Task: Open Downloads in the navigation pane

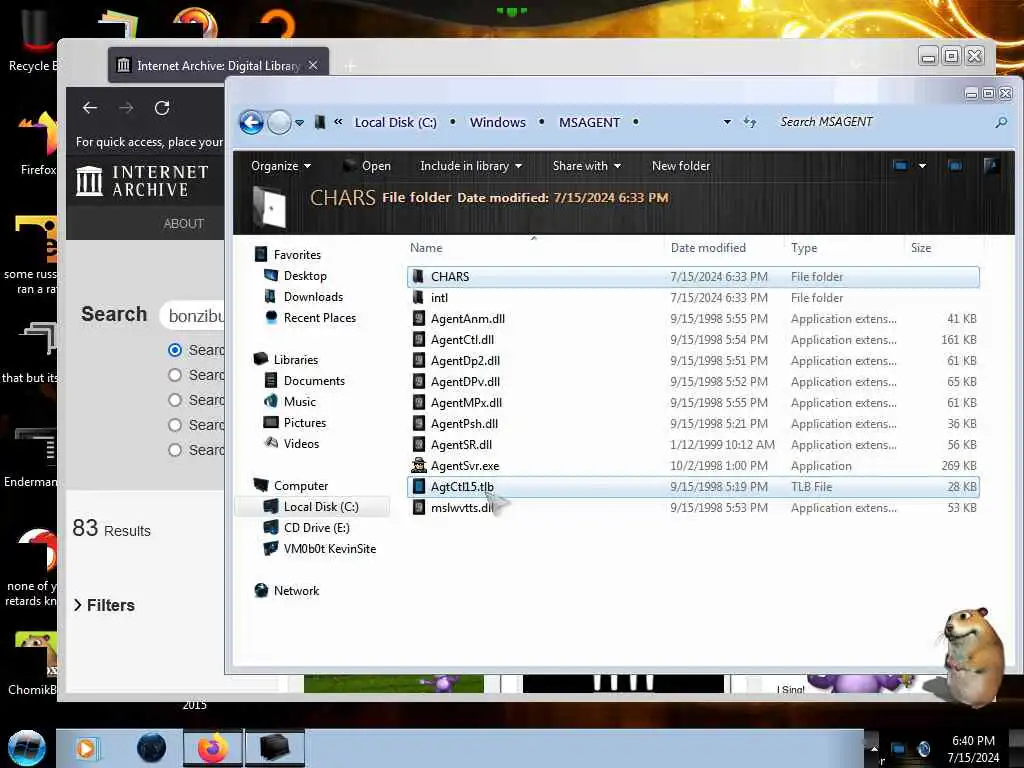Action: click(x=313, y=296)
